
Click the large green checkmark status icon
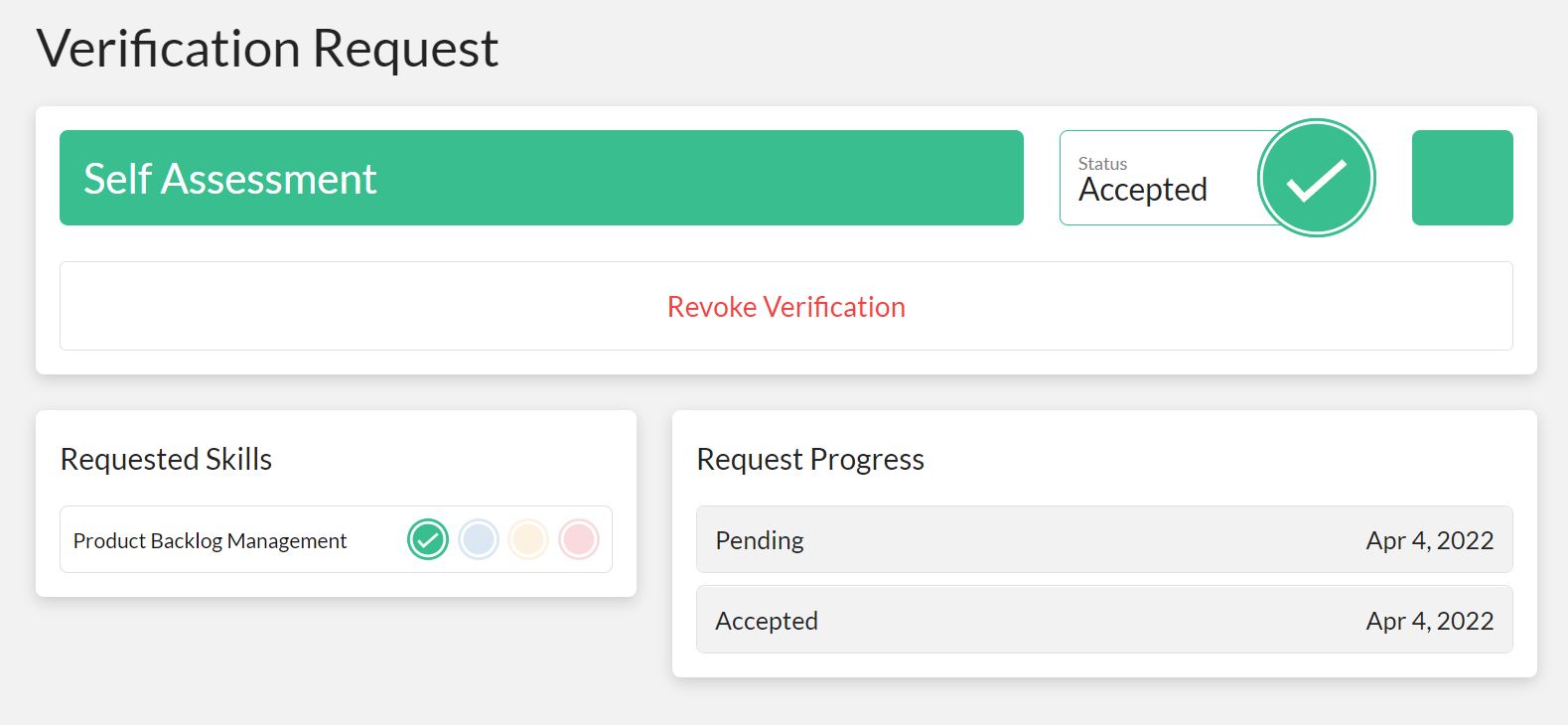point(1316,178)
